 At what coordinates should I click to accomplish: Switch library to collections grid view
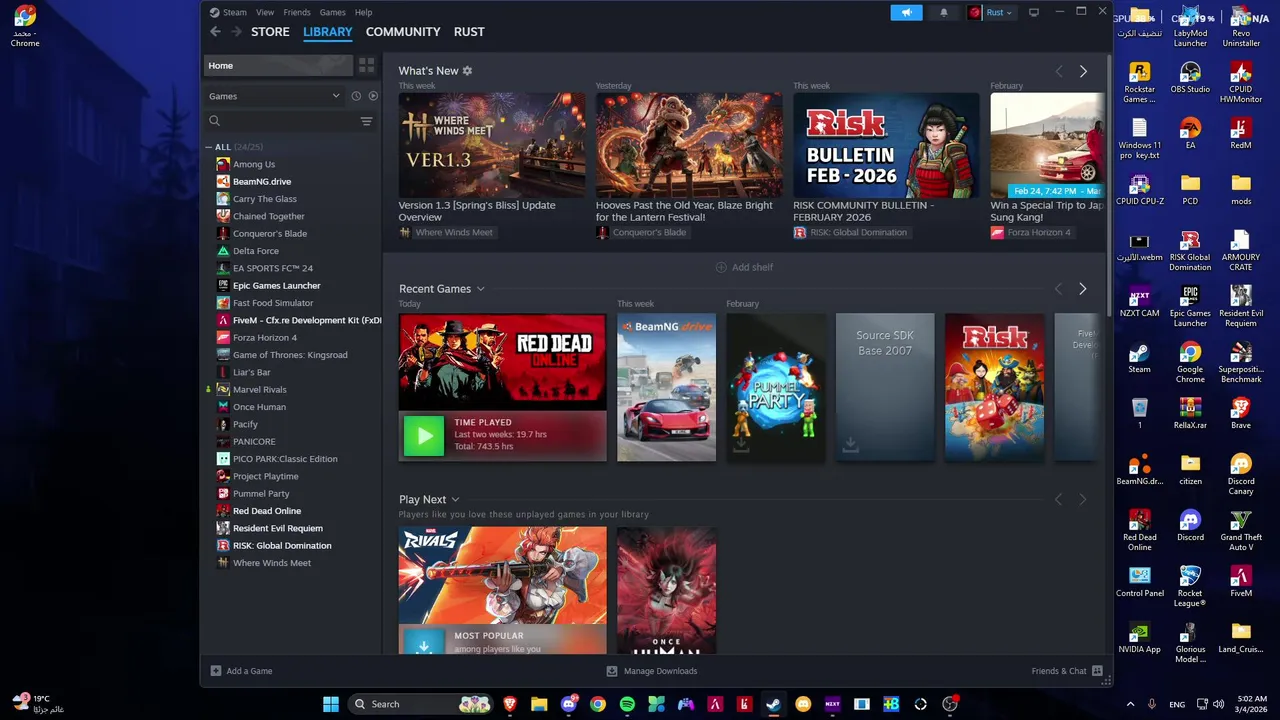click(367, 65)
